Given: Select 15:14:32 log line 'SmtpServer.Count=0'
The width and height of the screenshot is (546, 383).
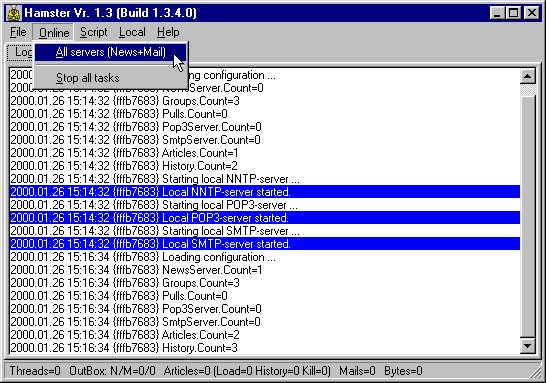Looking at the screenshot, I should click(265, 140).
